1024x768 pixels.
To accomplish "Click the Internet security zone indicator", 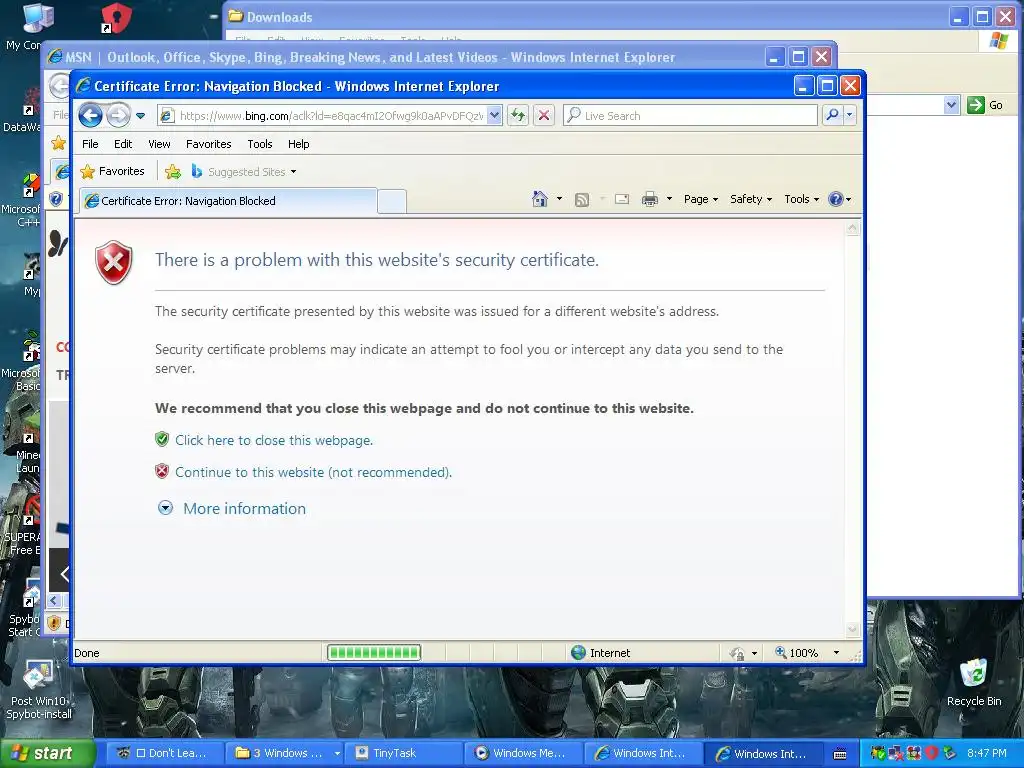I will tap(601, 652).
